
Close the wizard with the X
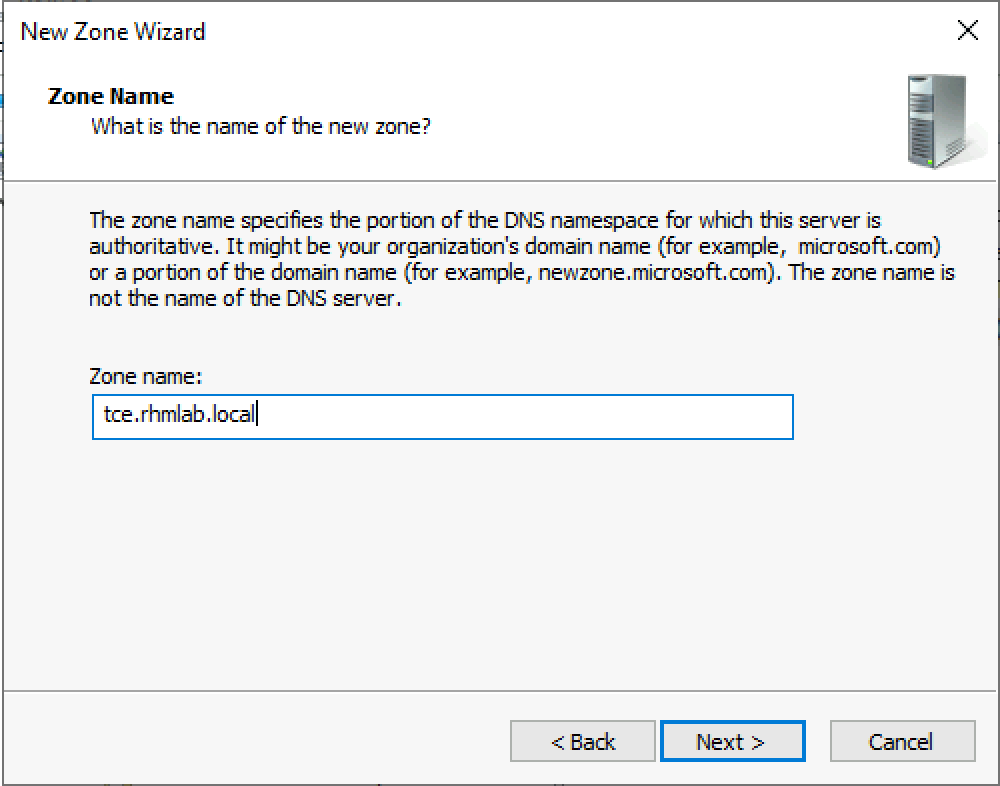[967, 30]
